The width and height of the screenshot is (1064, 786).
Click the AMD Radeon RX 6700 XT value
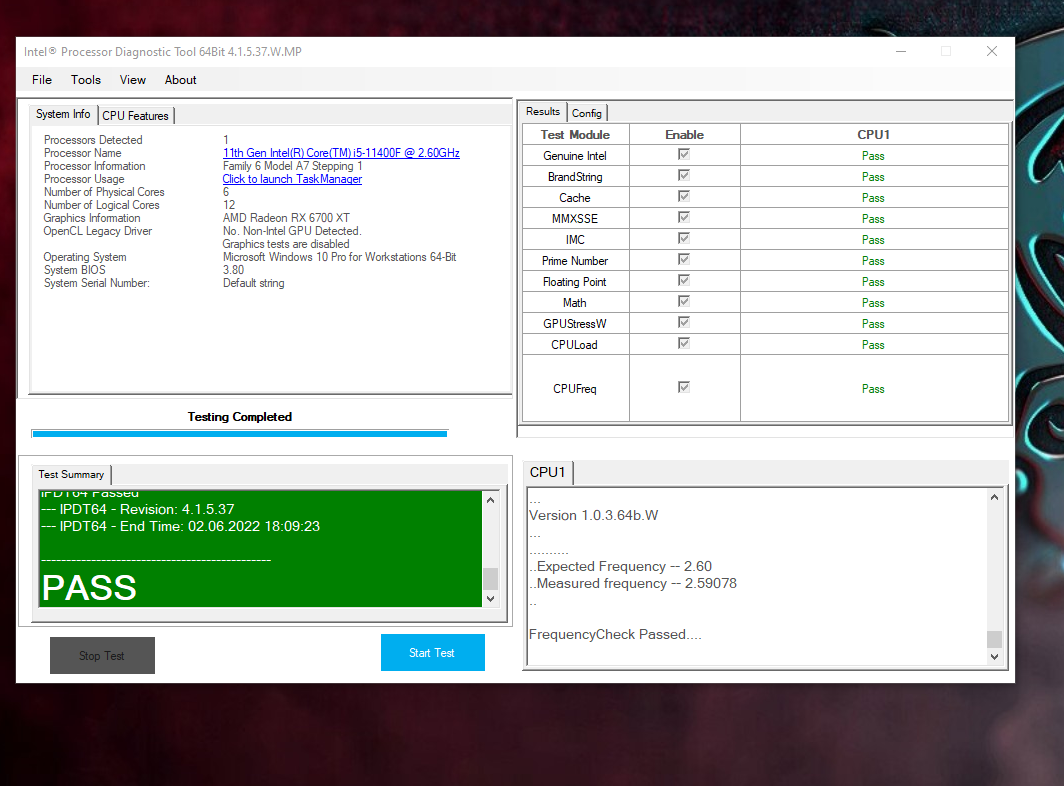(286, 218)
